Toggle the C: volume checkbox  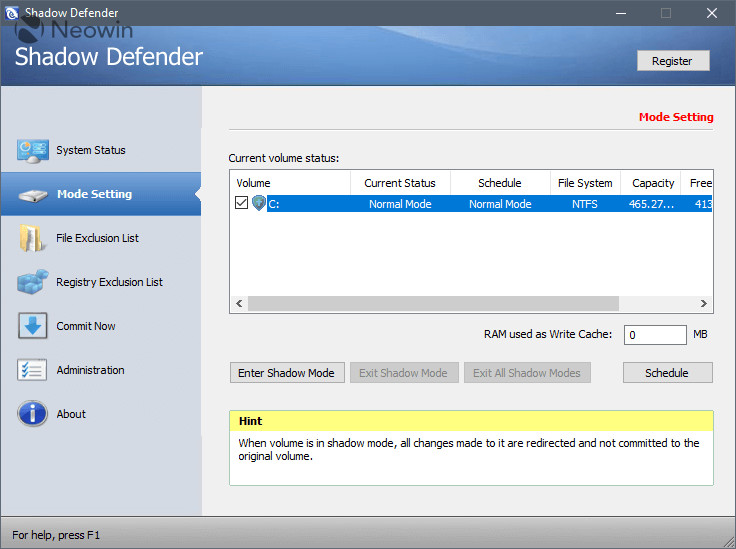click(x=241, y=203)
